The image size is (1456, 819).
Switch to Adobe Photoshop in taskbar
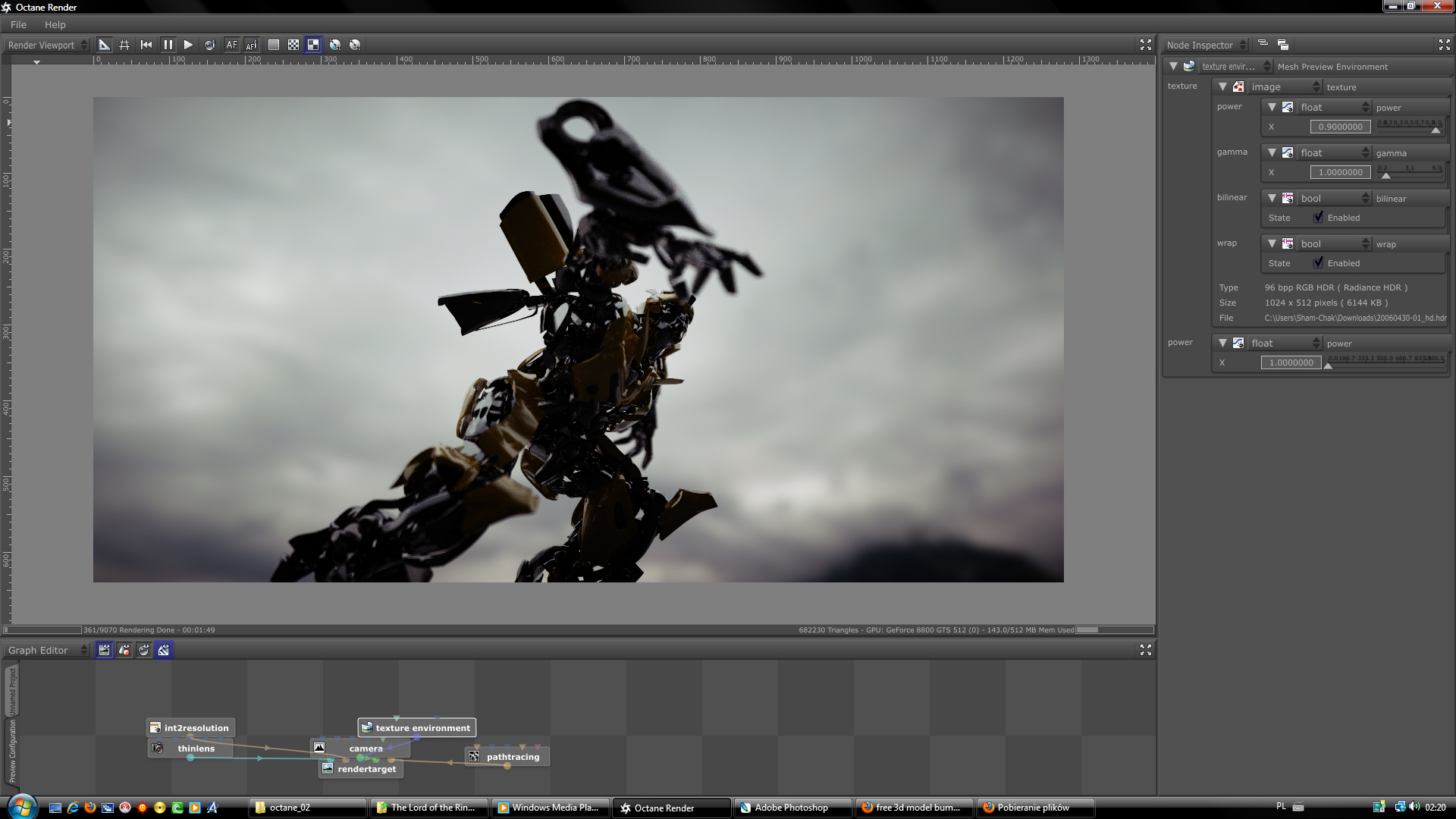click(791, 808)
